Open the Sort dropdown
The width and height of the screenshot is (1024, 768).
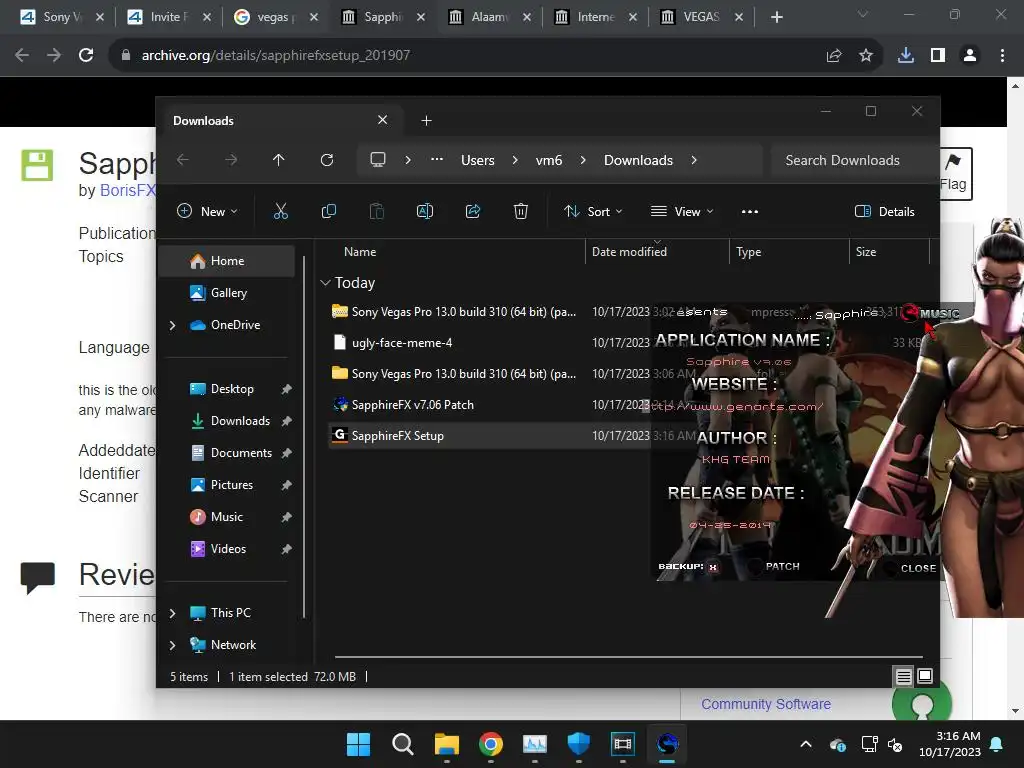594,212
